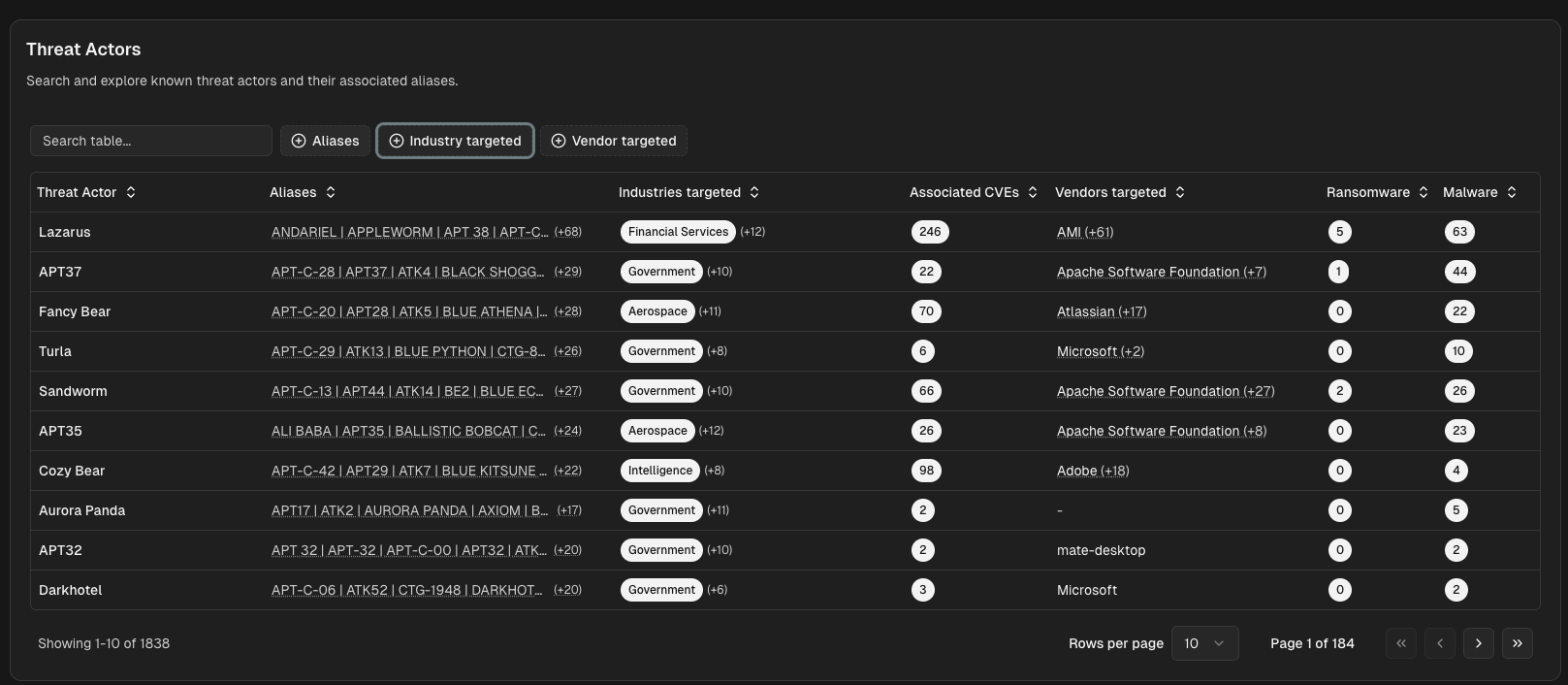Sort by Aliases column arrows
1568x685 pixels.
pos(331,192)
